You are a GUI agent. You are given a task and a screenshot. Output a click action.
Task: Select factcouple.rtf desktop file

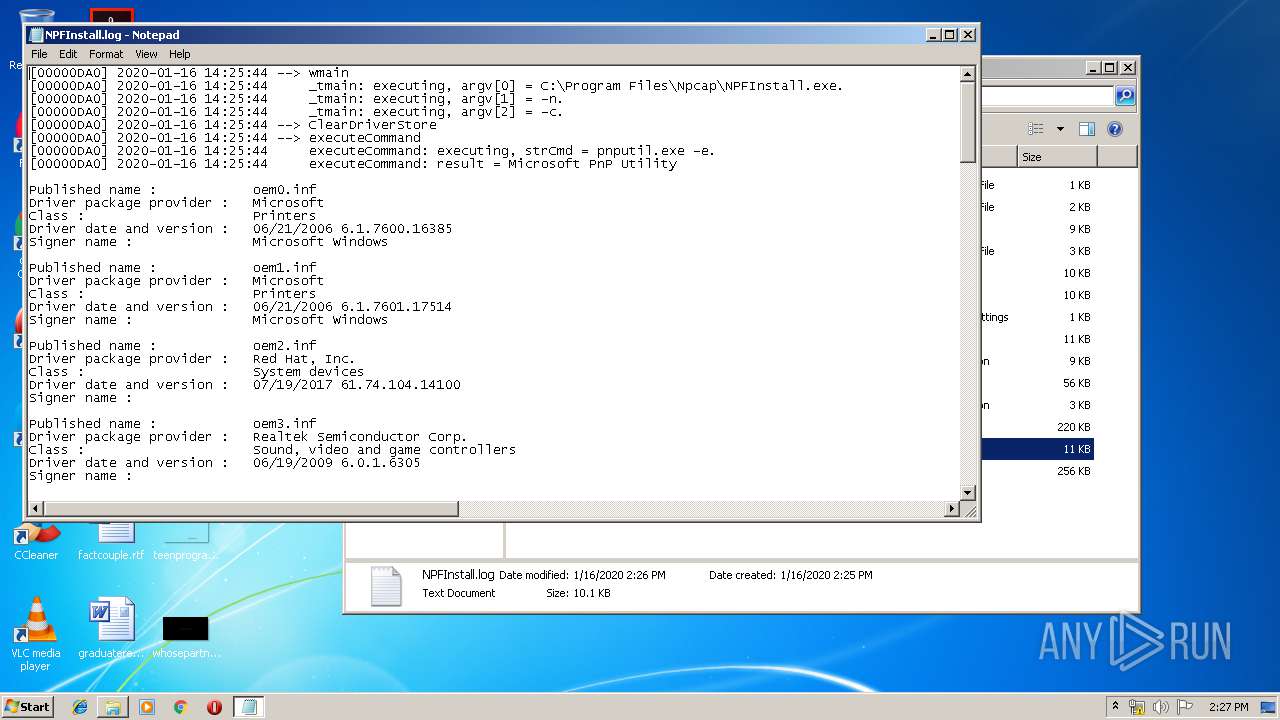(x=111, y=540)
